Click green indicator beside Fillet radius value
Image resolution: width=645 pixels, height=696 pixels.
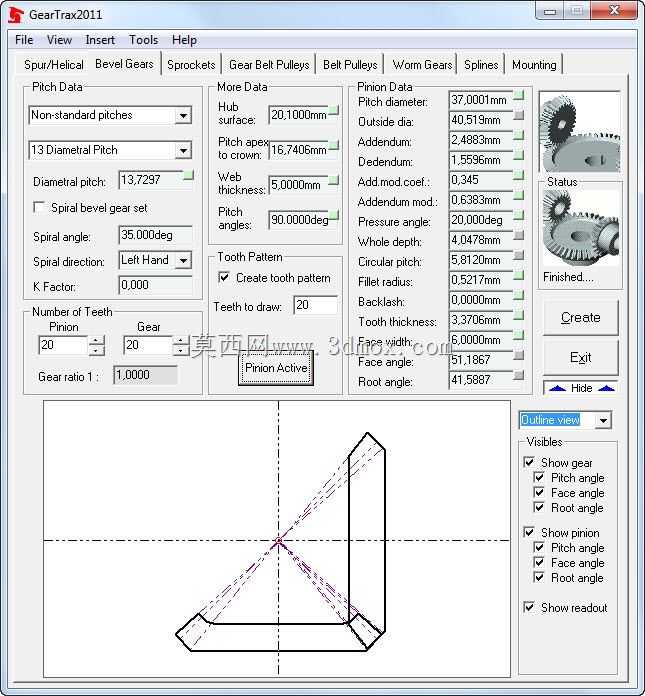pos(518,275)
